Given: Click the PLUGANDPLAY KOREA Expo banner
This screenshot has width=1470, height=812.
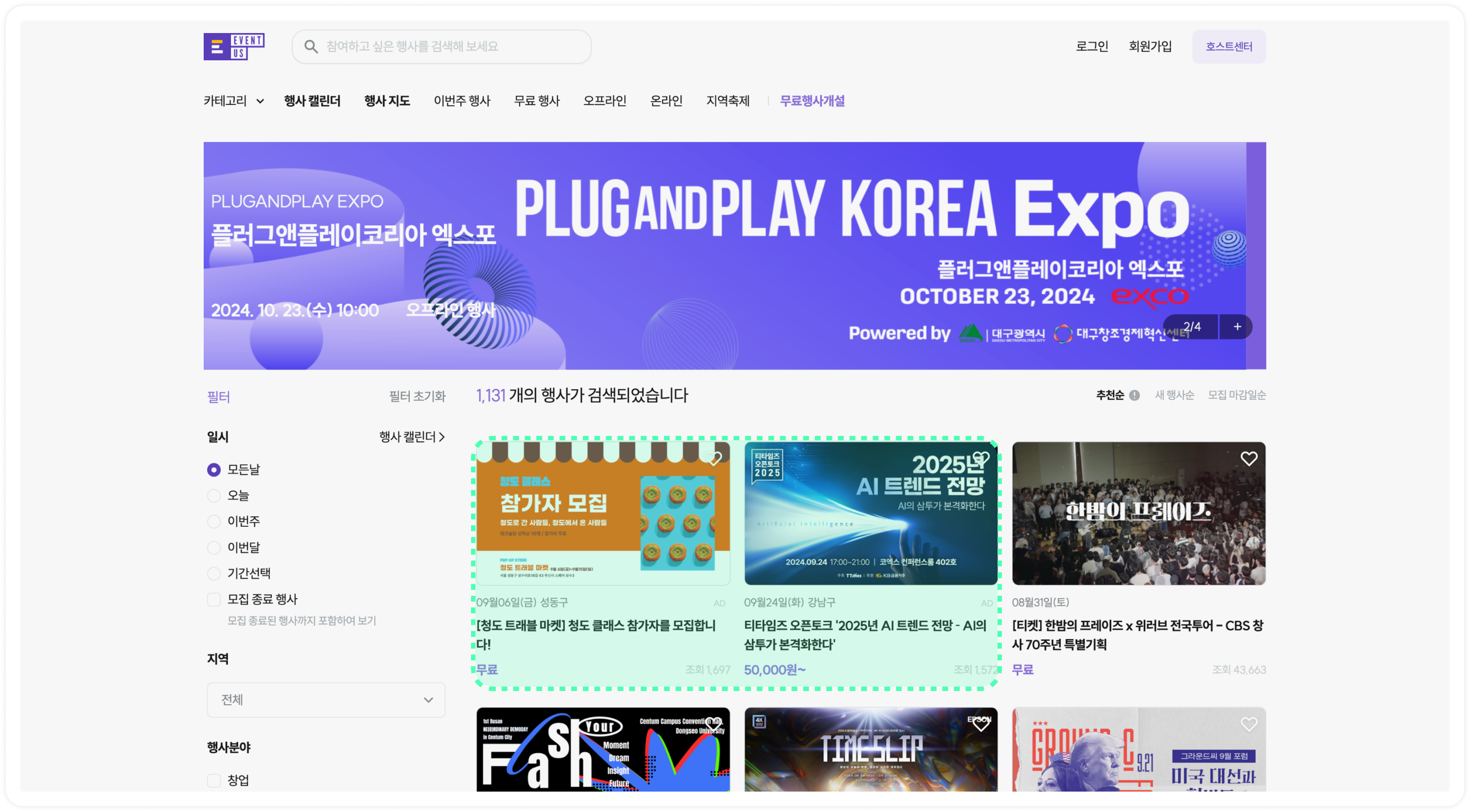Looking at the screenshot, I should [x=735, y=256].
